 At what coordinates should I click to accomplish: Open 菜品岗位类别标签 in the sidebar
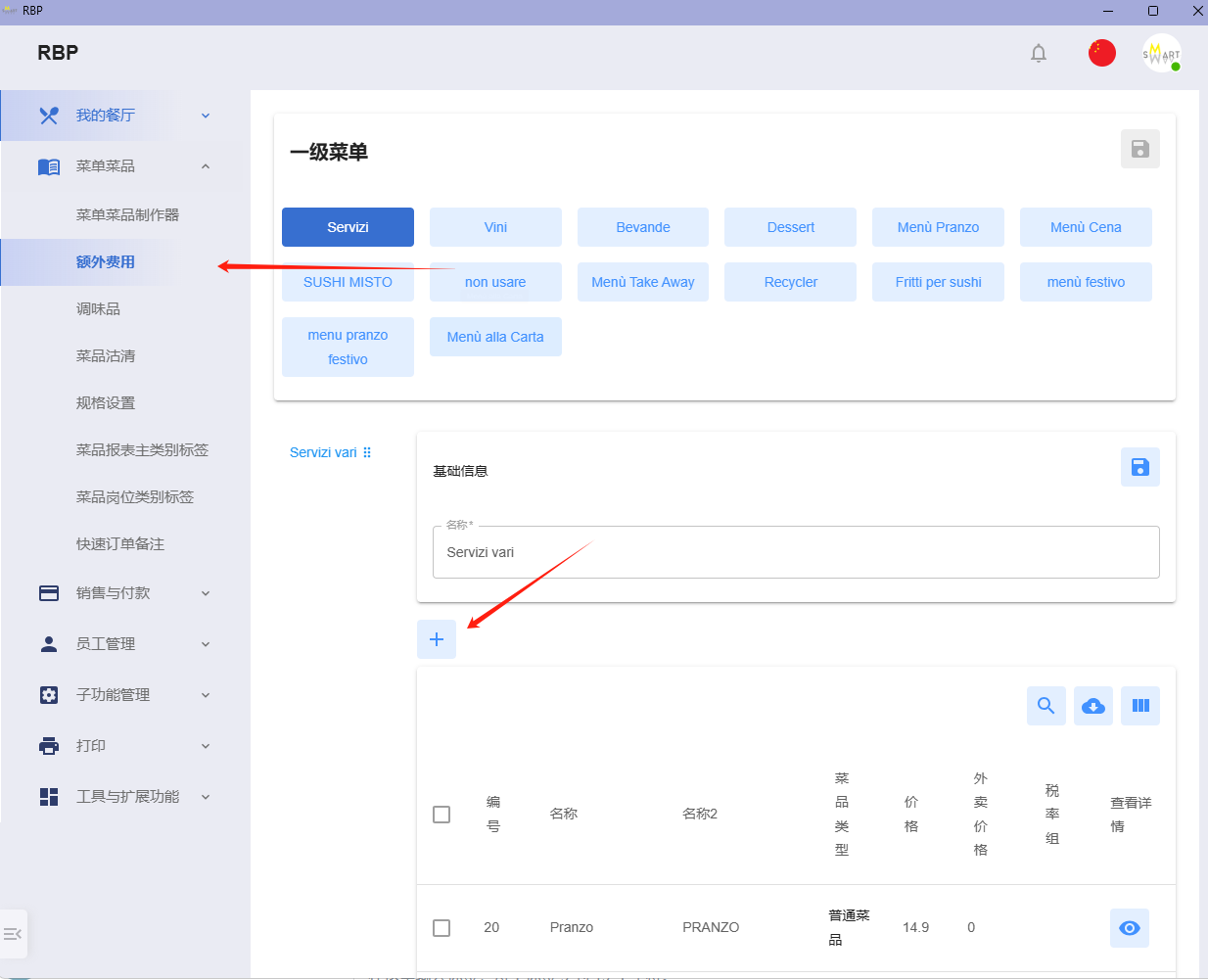click(135, 497)
